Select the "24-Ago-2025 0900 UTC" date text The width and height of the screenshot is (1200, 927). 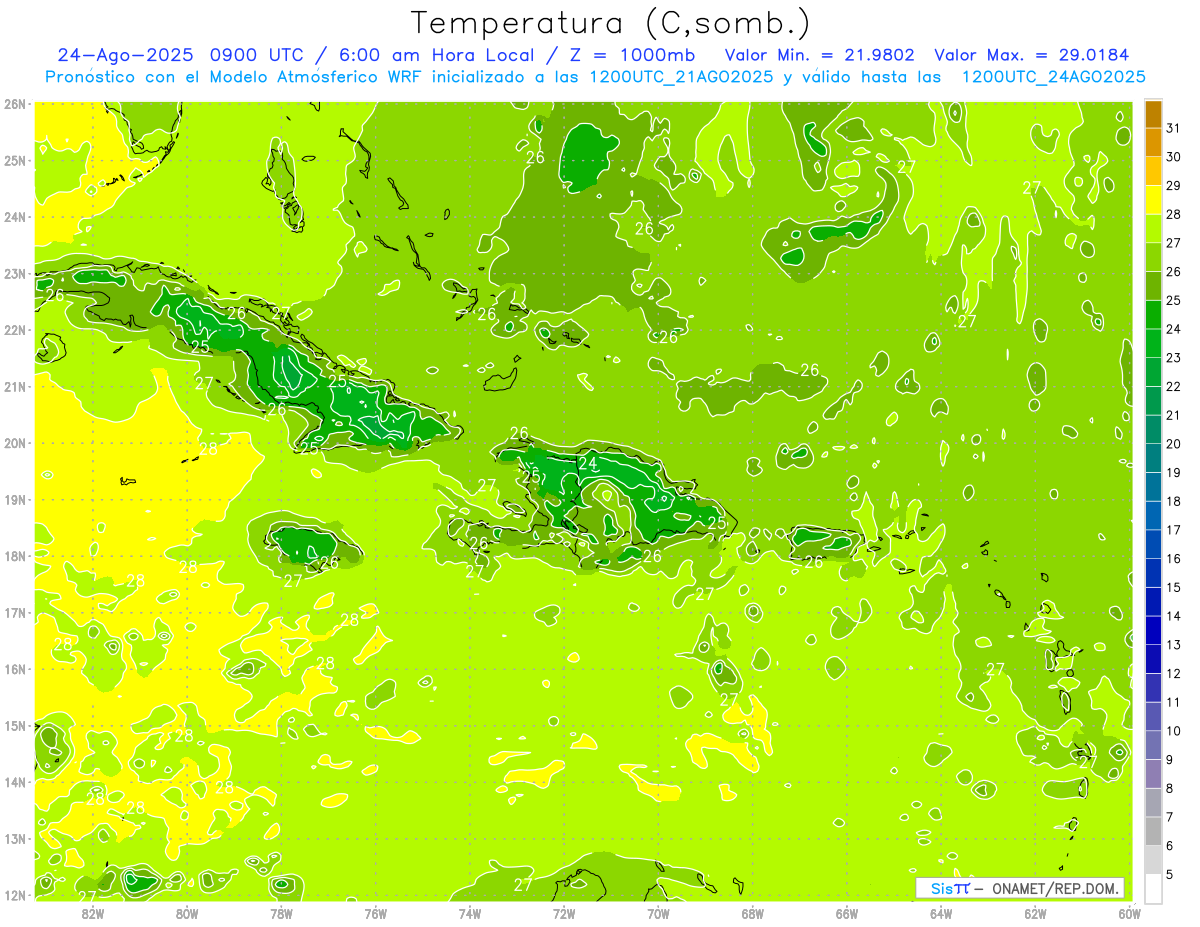tap(182, 55)
